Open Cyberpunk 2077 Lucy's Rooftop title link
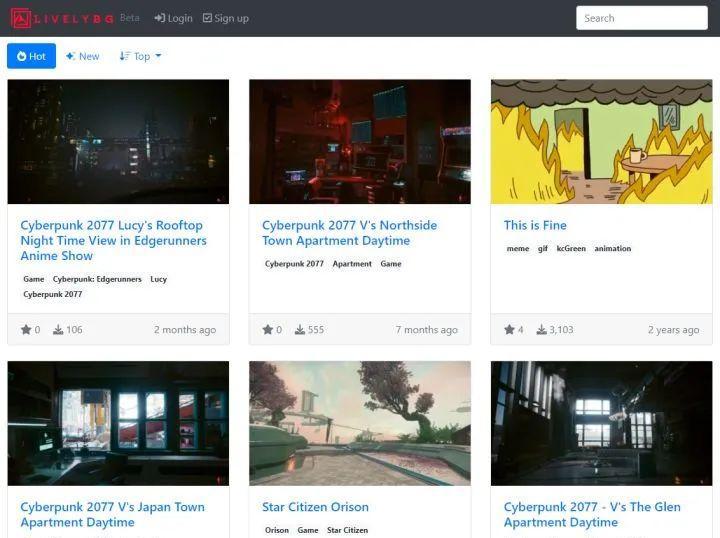 [113, 241]
